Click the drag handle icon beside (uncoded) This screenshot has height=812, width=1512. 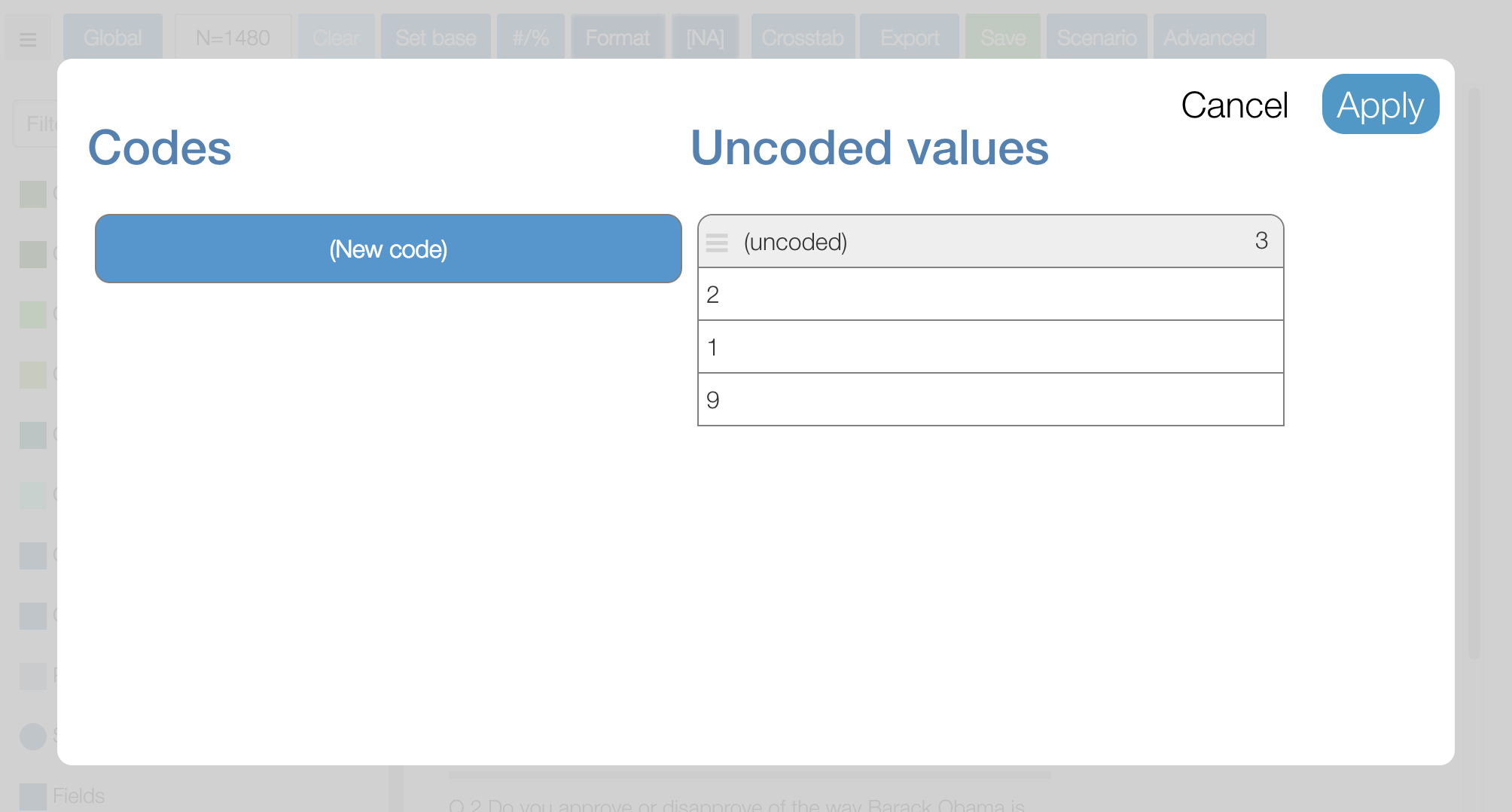pyautogui.click(x=717, y=243)
